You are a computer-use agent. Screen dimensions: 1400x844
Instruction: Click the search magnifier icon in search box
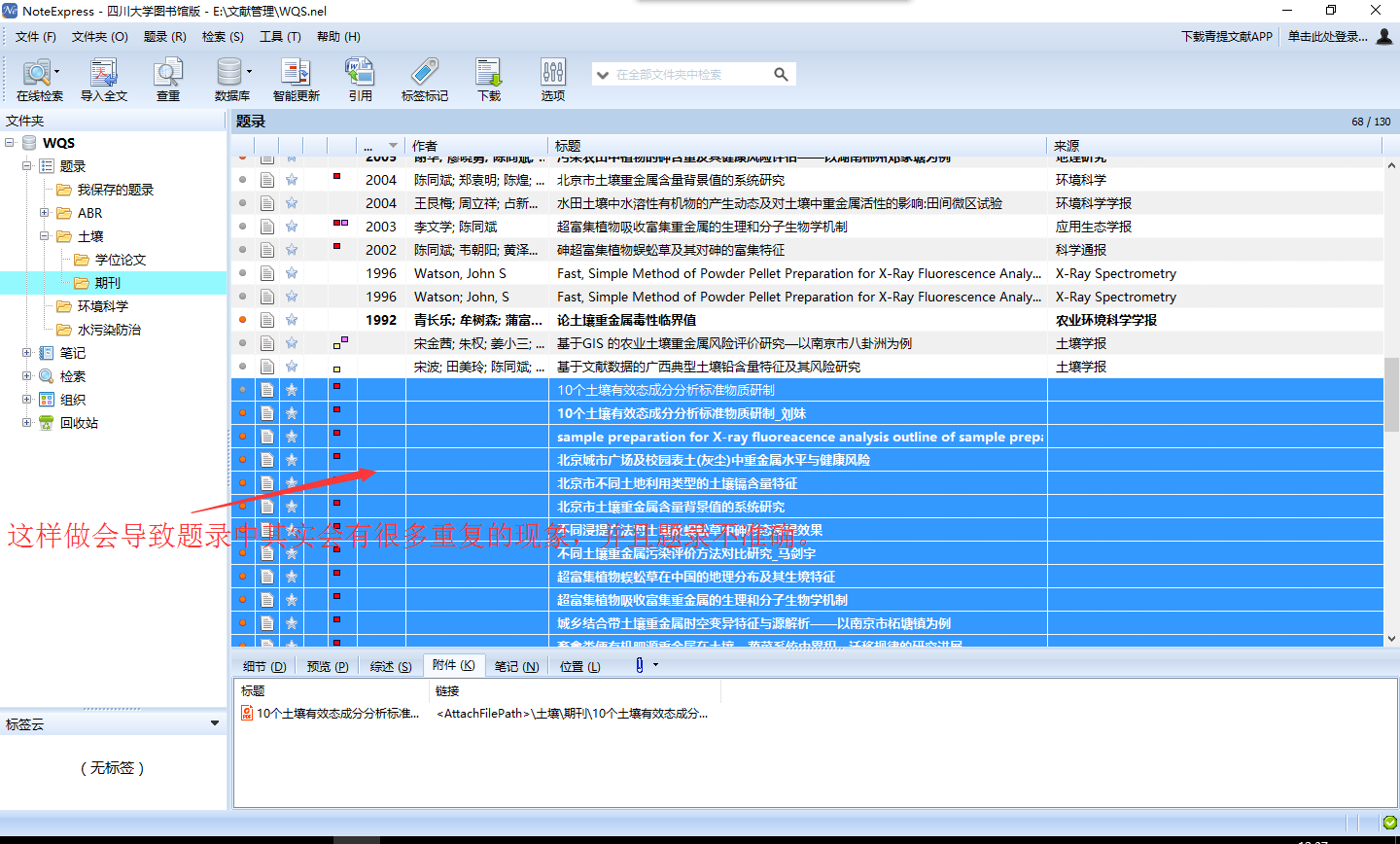pyautogui.click(x=781, y=74)
